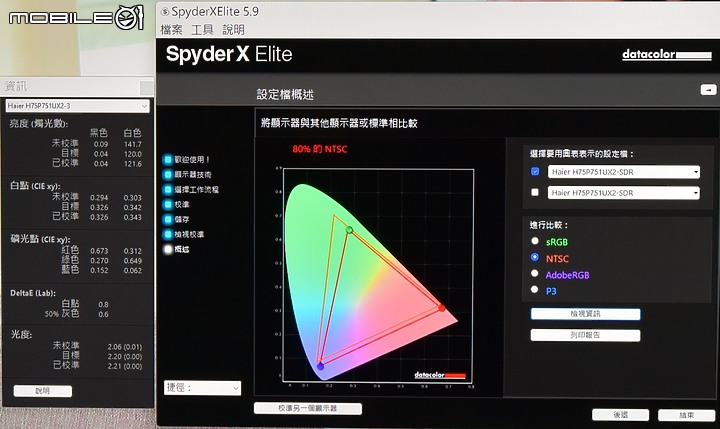The height and width of the screenshot is (429, 720).
Task: Click the 2.21 (0.00) calibrated gamma value
Action: point(124,367)
